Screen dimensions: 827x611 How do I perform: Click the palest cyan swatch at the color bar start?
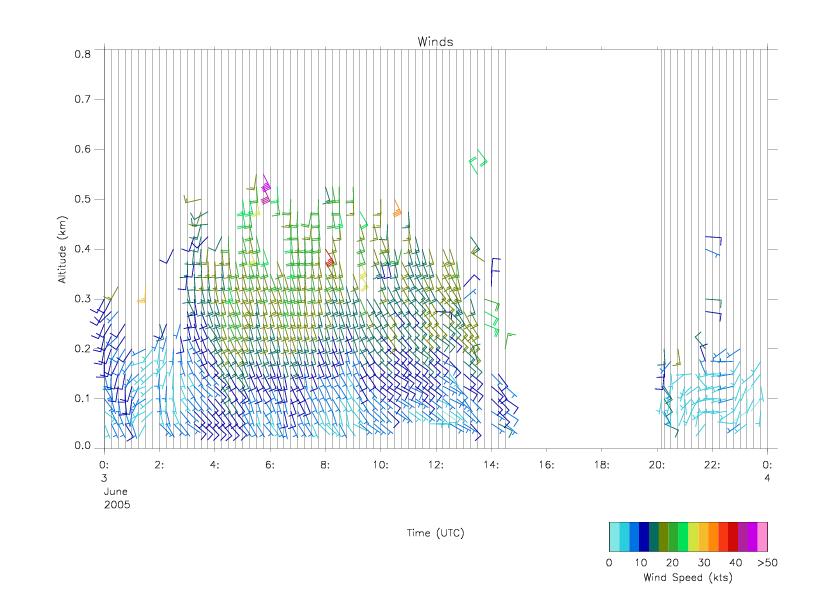click(x=615, y=537)
